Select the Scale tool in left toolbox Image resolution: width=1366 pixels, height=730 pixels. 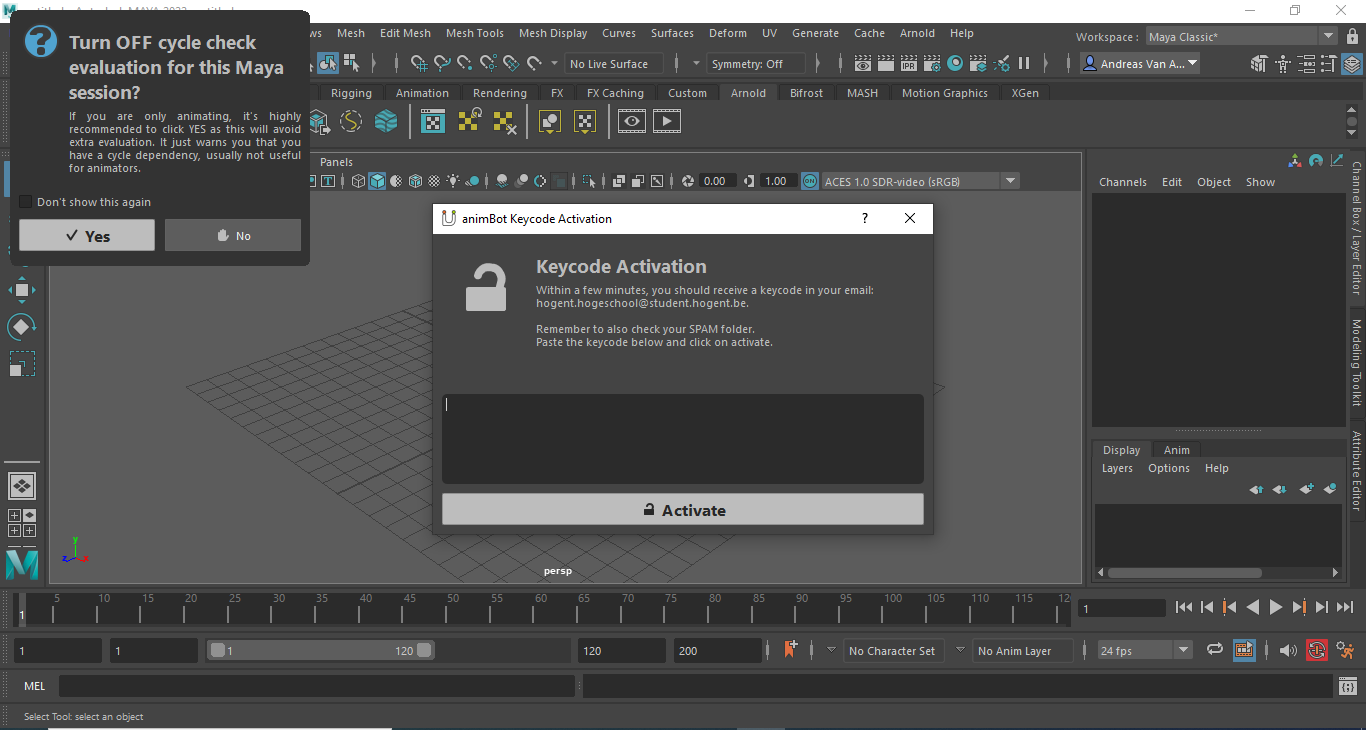coord(22,363)
